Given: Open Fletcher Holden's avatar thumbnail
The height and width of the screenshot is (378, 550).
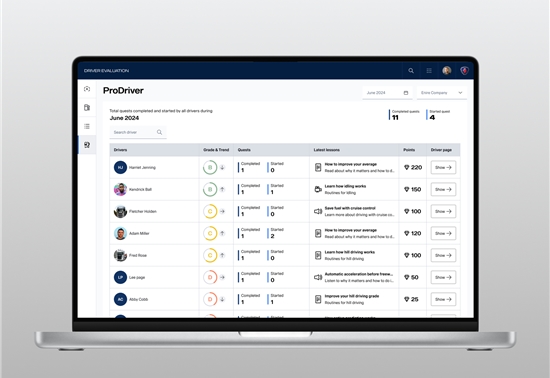Looking at the screenshot, I should pos(120,211).
